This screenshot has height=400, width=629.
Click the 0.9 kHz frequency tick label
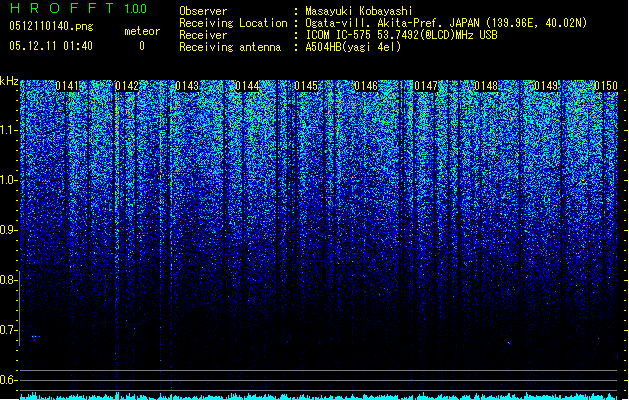pyautogui.click(x=8, y=230)
